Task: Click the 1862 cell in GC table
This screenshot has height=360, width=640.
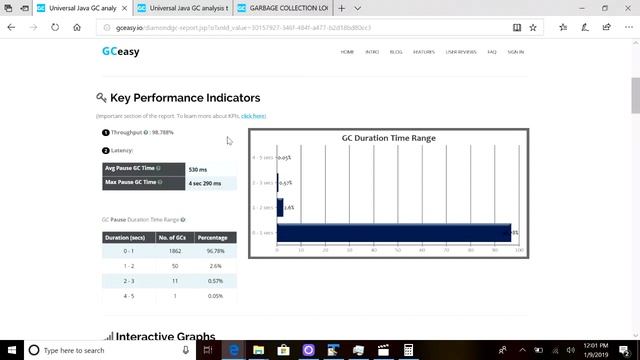Action: pos(175,251)
